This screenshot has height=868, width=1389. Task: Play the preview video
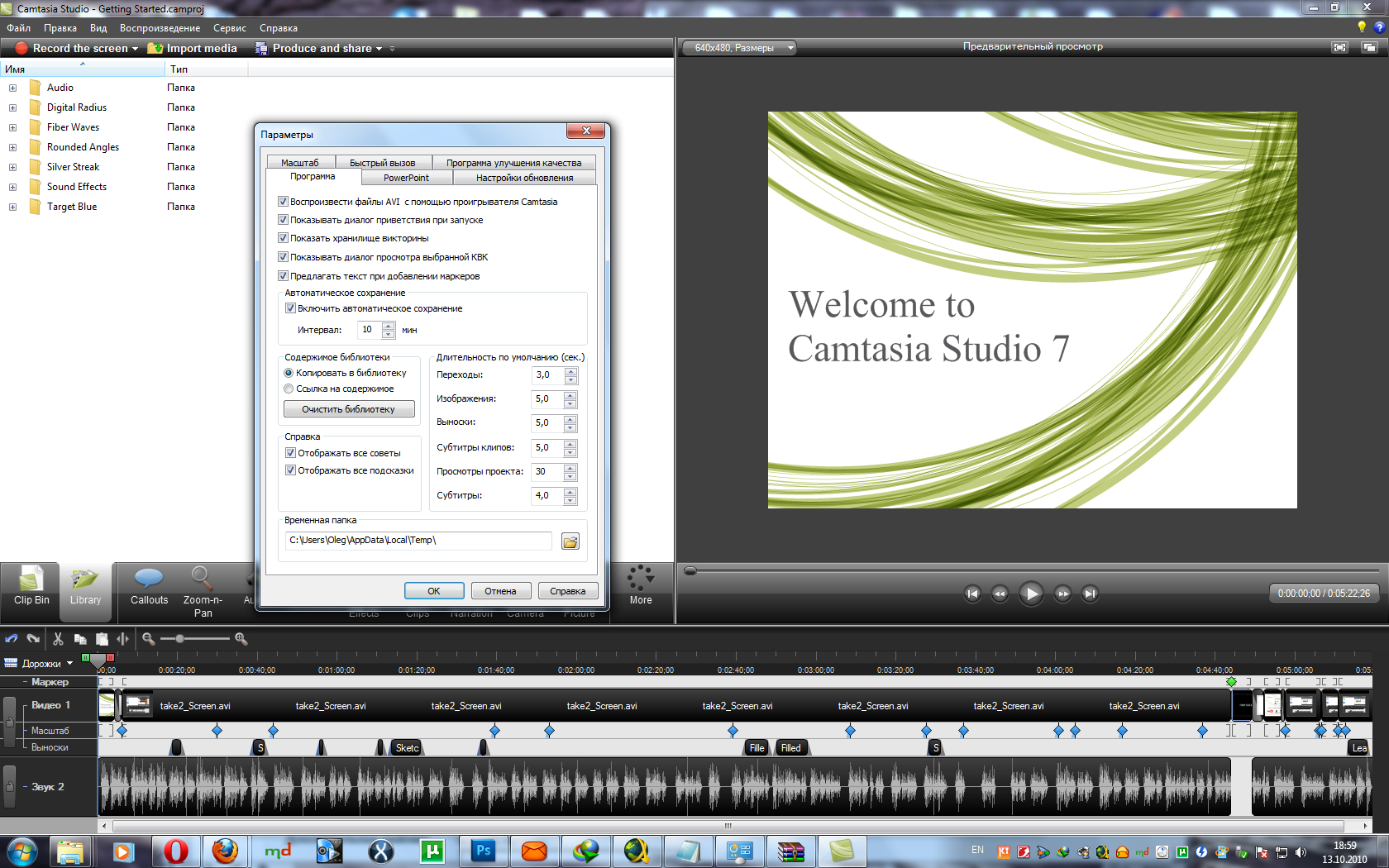pyautogui.click(x=1031, y=594)
